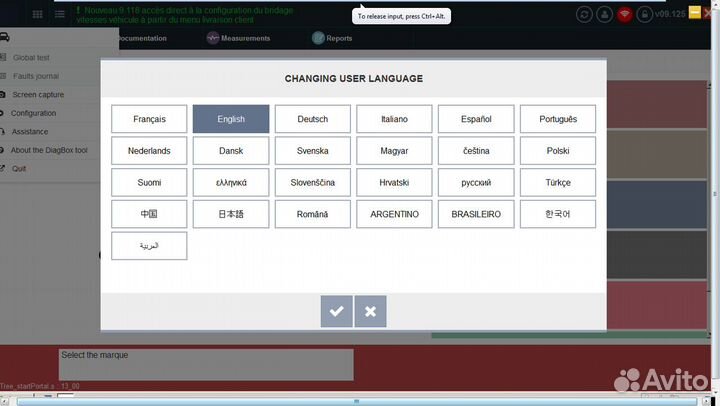The image size is (720, 406).
Task: Open Assistance menu item
Action: click(x=29, y=131)
